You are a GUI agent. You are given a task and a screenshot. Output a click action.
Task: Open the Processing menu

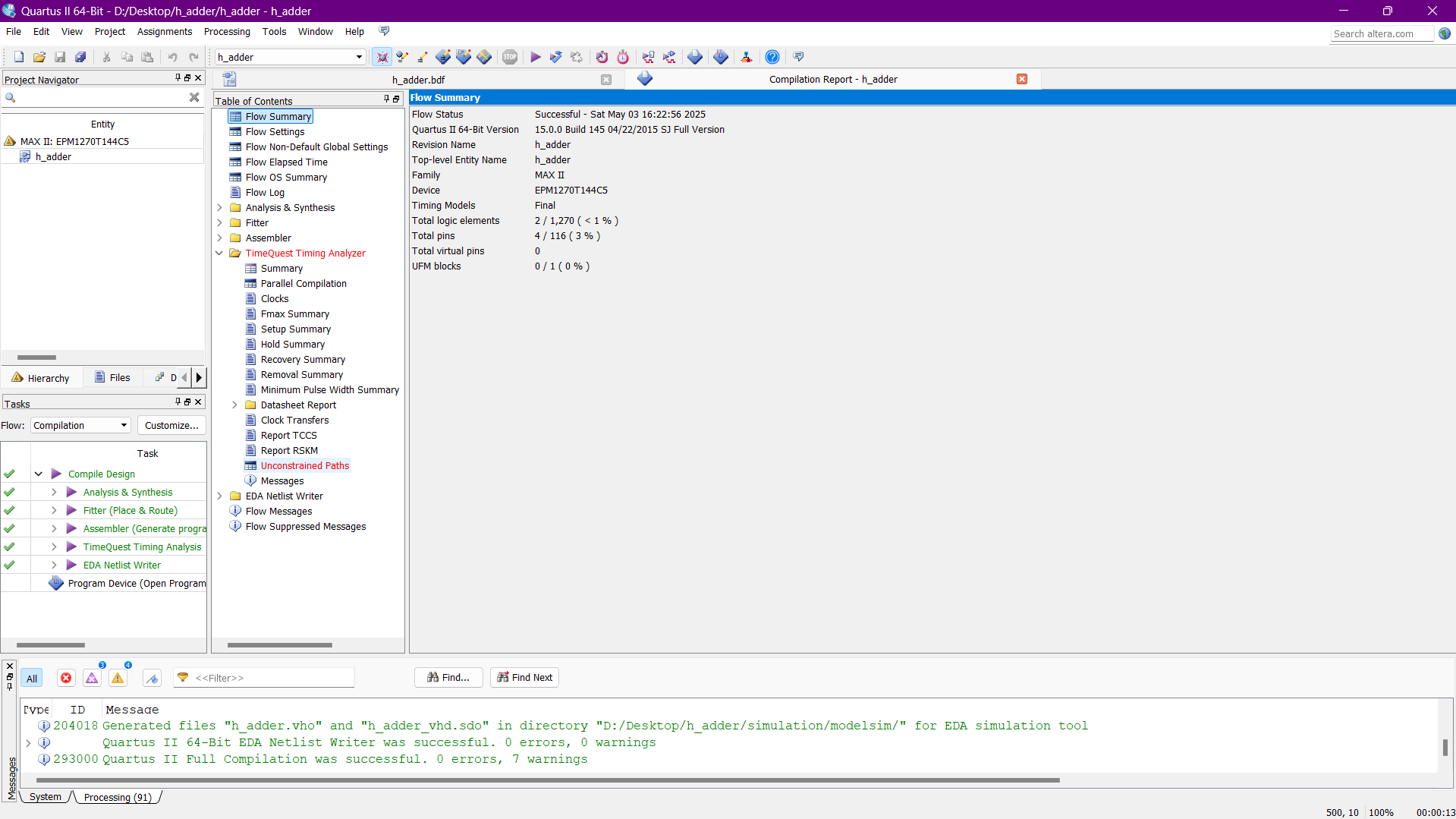(x=227, y=31)
